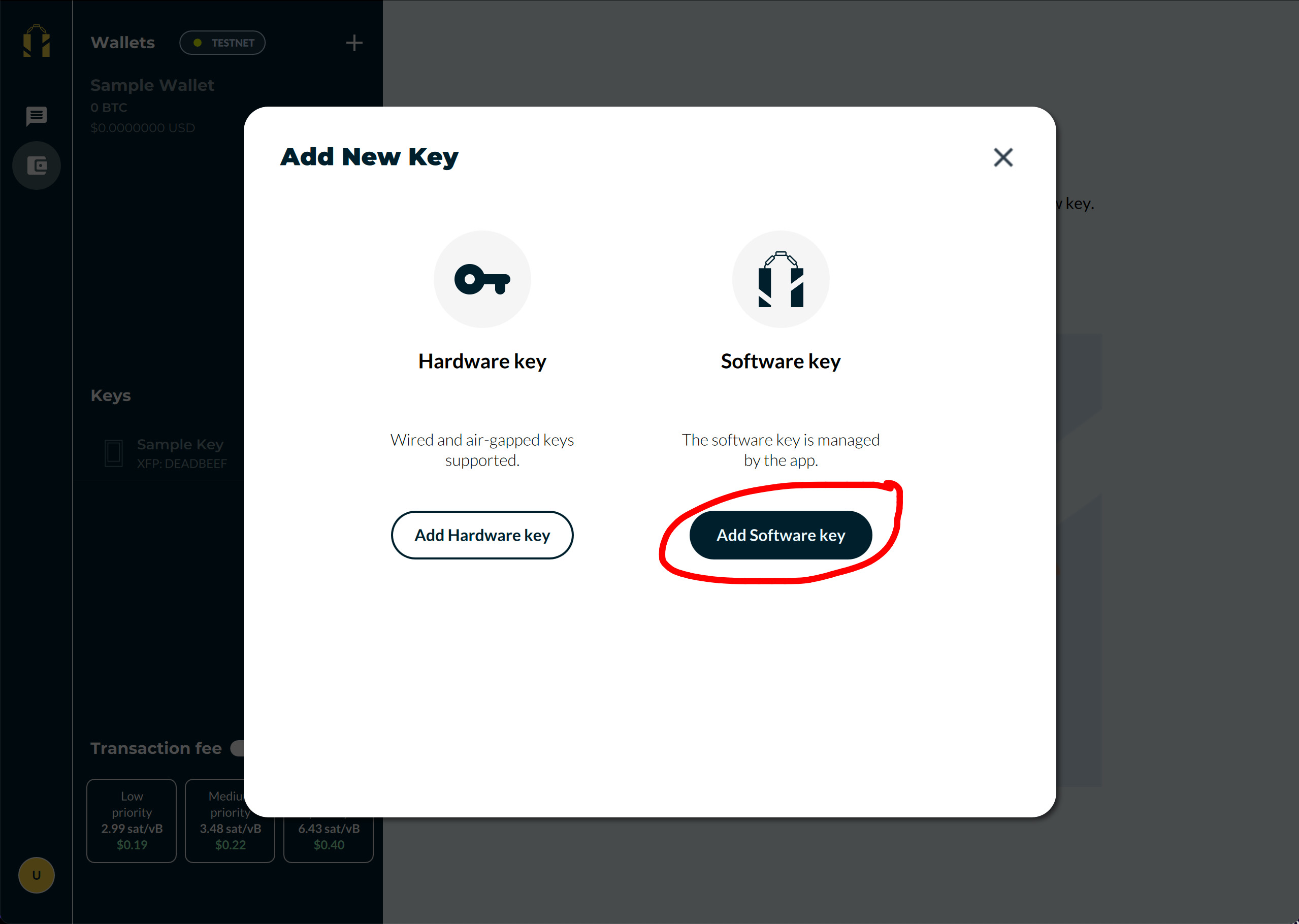Close the Add New Key dialog
The image size is (1299, 924).
point(1003,157)
